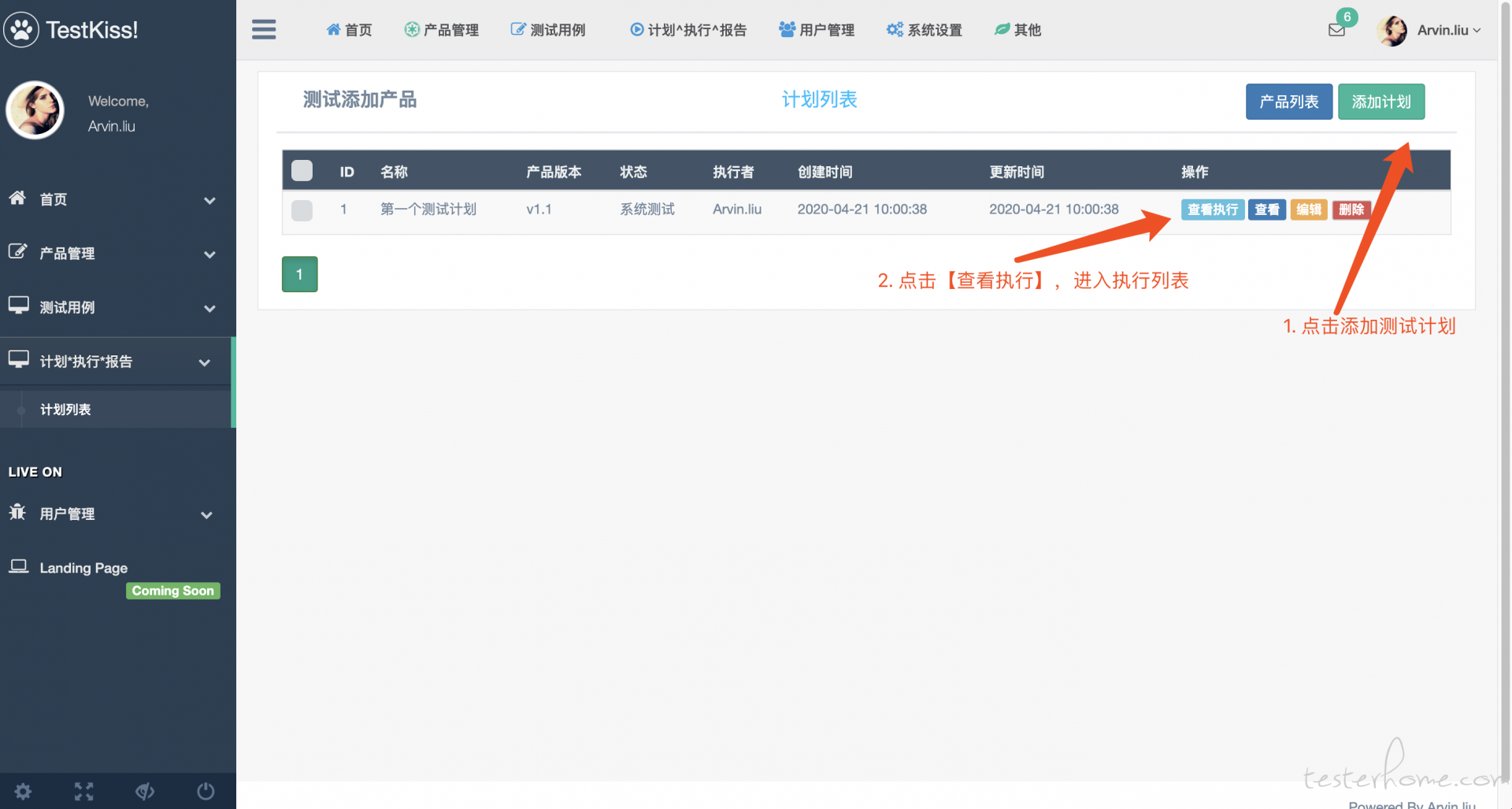Open 测试用例 in top navigation
1512x809 pixels.
coord(548,30)
